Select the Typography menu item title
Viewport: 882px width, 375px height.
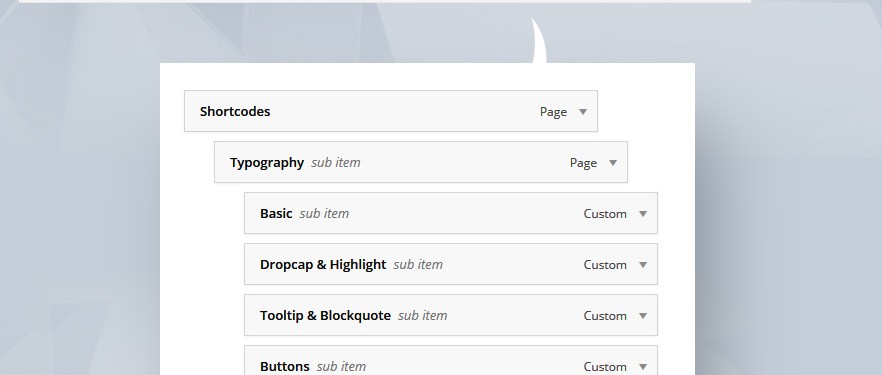[x=267, y=162]
